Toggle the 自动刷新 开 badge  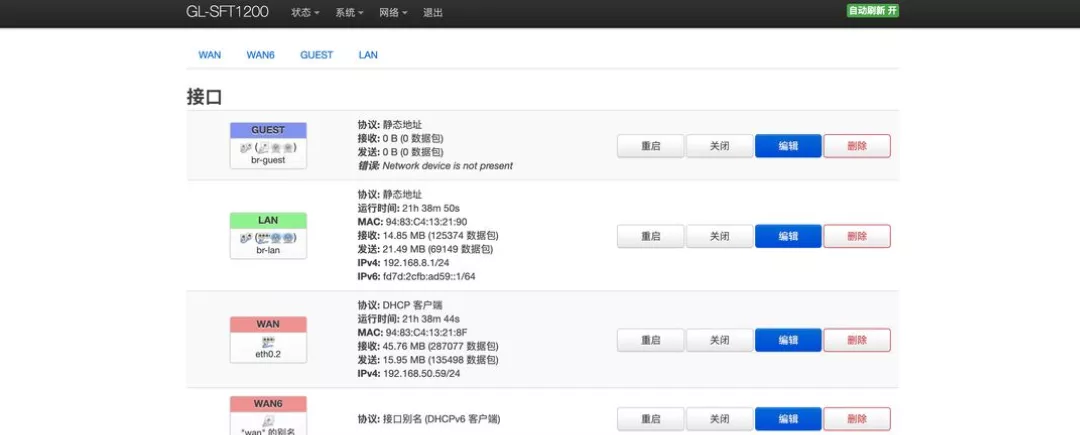(x=873, y=11)
